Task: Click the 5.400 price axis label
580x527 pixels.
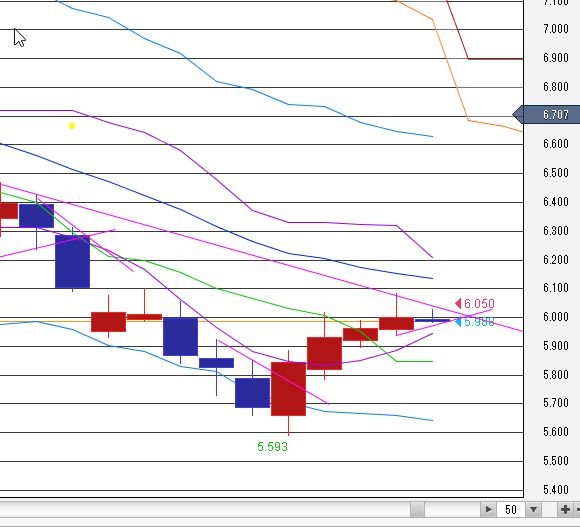Action: click(x=556, y=490)
